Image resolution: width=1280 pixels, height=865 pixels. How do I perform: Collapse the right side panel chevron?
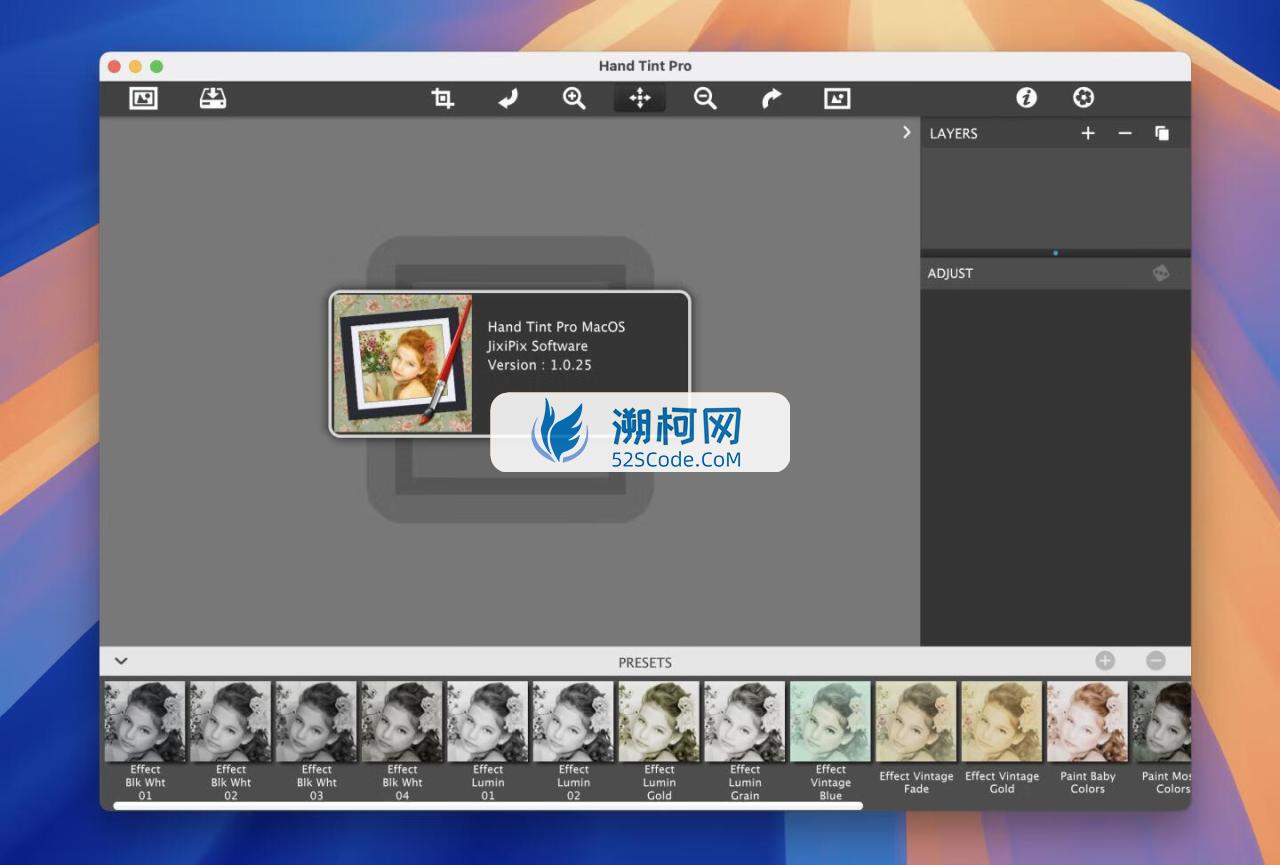click(x=907, y=132)
